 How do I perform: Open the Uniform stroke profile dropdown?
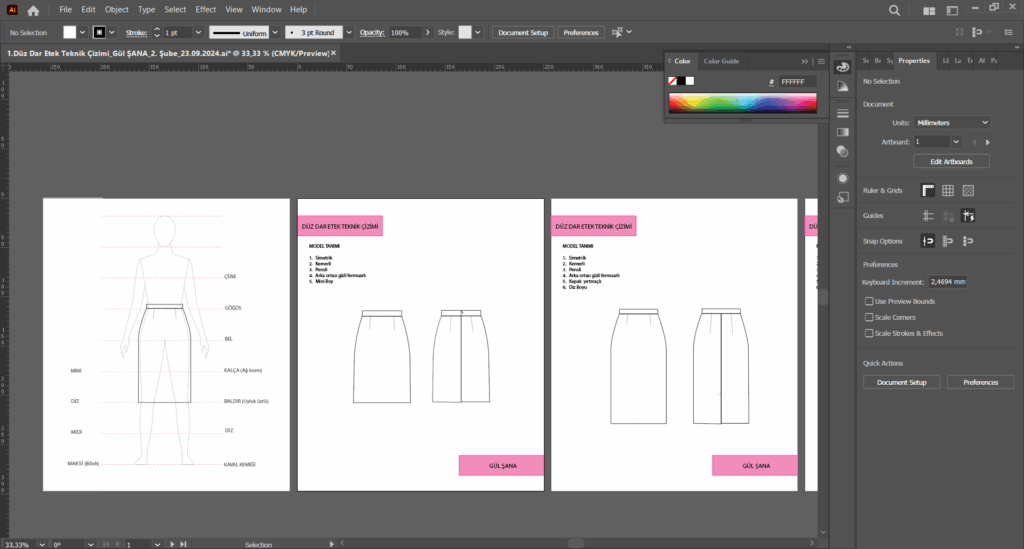(x=276, y=32)
